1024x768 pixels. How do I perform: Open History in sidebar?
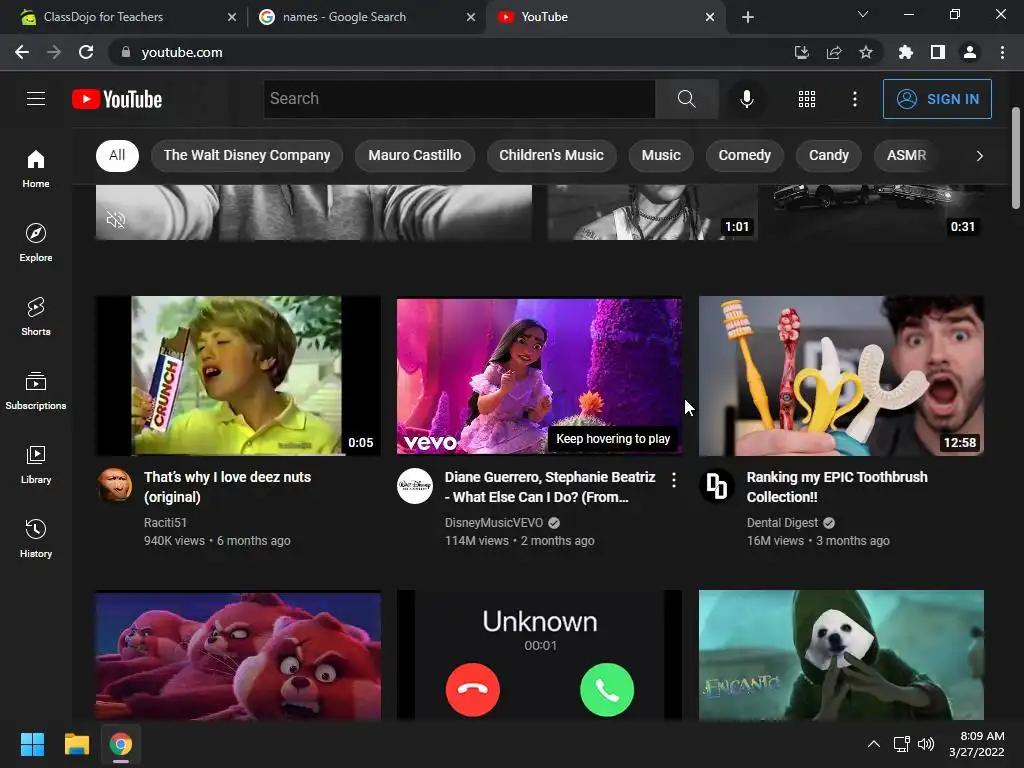point(36,539)
